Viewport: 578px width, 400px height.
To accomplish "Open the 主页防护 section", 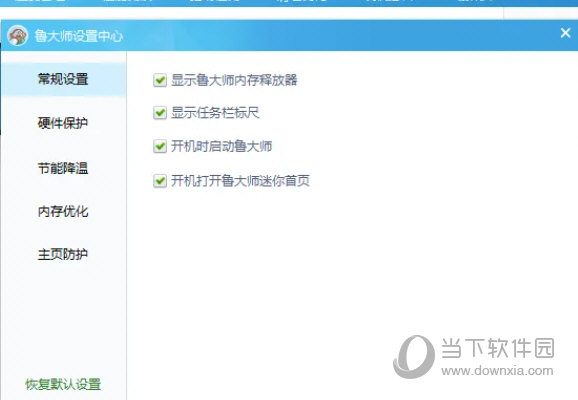I will tap(63, 254).
